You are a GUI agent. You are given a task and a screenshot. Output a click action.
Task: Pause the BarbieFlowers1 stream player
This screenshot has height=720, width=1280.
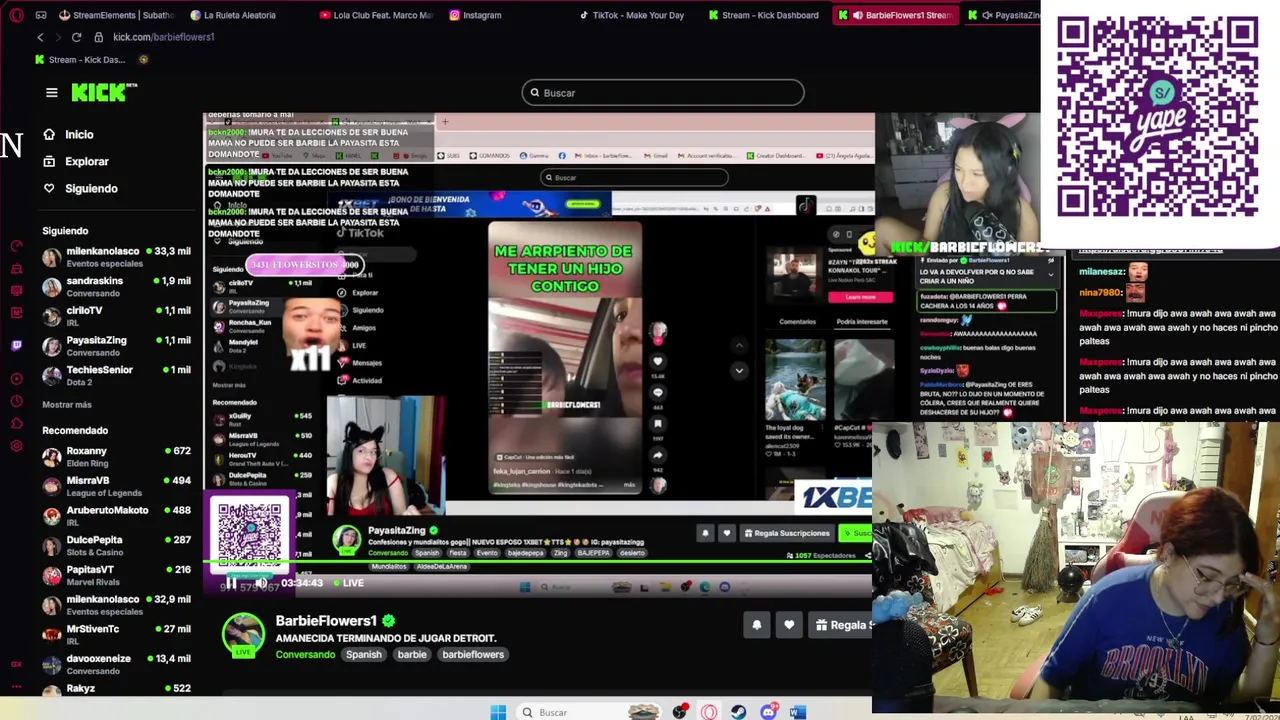pyautogui.click(x=229, y=583)
